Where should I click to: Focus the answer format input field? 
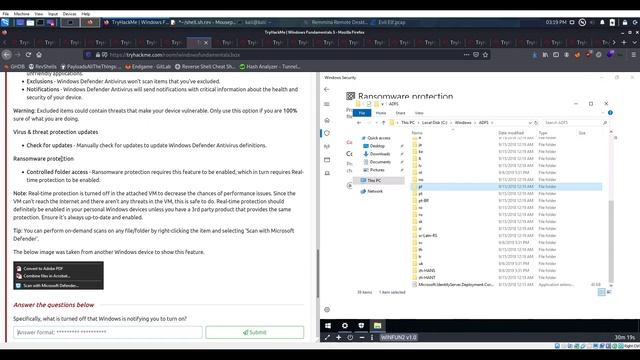coord(108,332)
